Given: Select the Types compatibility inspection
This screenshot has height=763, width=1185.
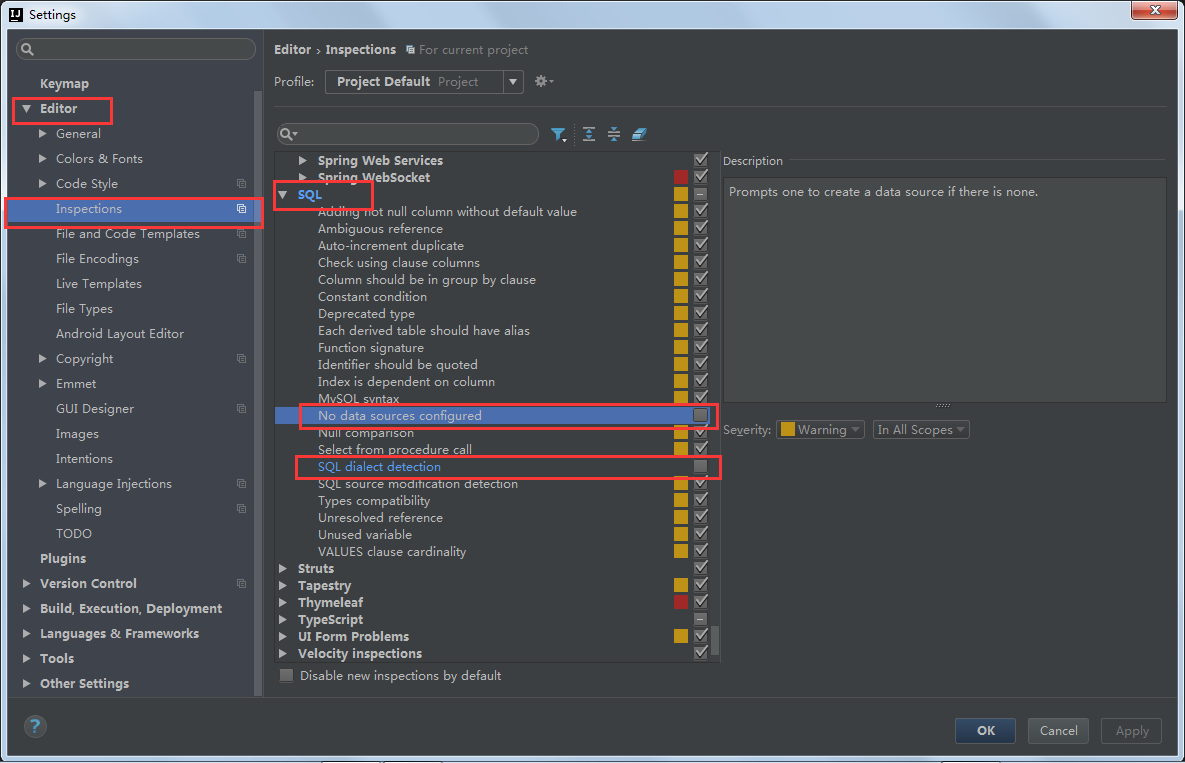Looking at the screenshot, I should click(374, 501).
